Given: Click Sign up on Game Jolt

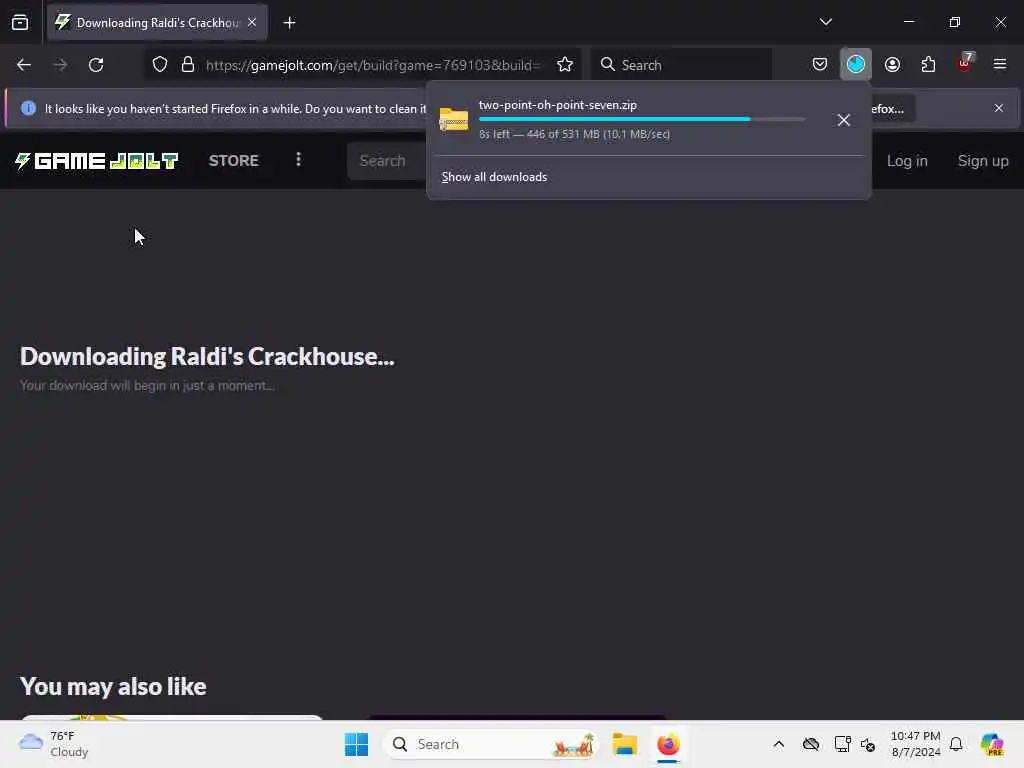Looking at the screenshot, I should [x=982, y=161].
